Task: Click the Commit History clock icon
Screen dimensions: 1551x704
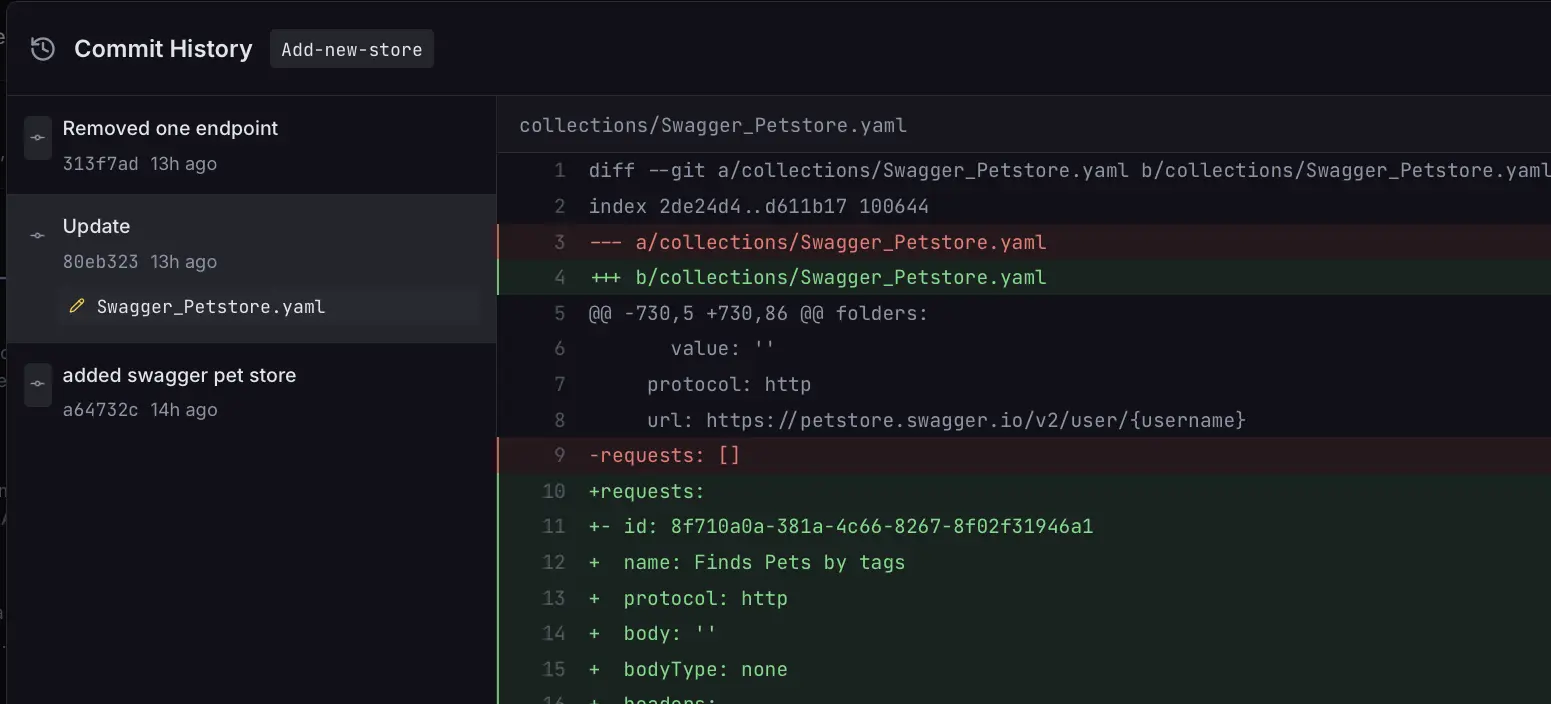Action: pyautogui.click(x=40, y=48)
